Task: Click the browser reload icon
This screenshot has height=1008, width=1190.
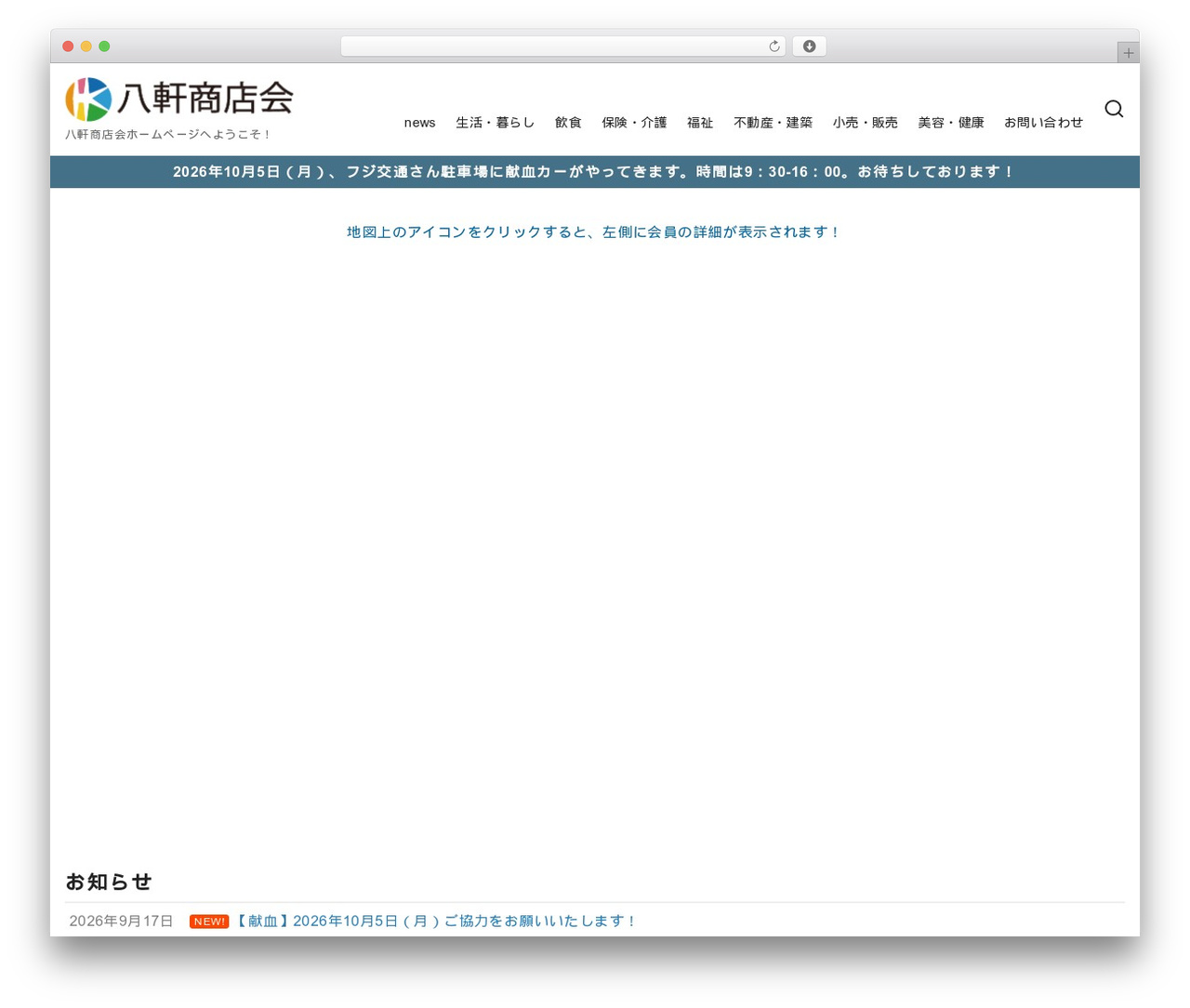Action: (x=773, y=46)
